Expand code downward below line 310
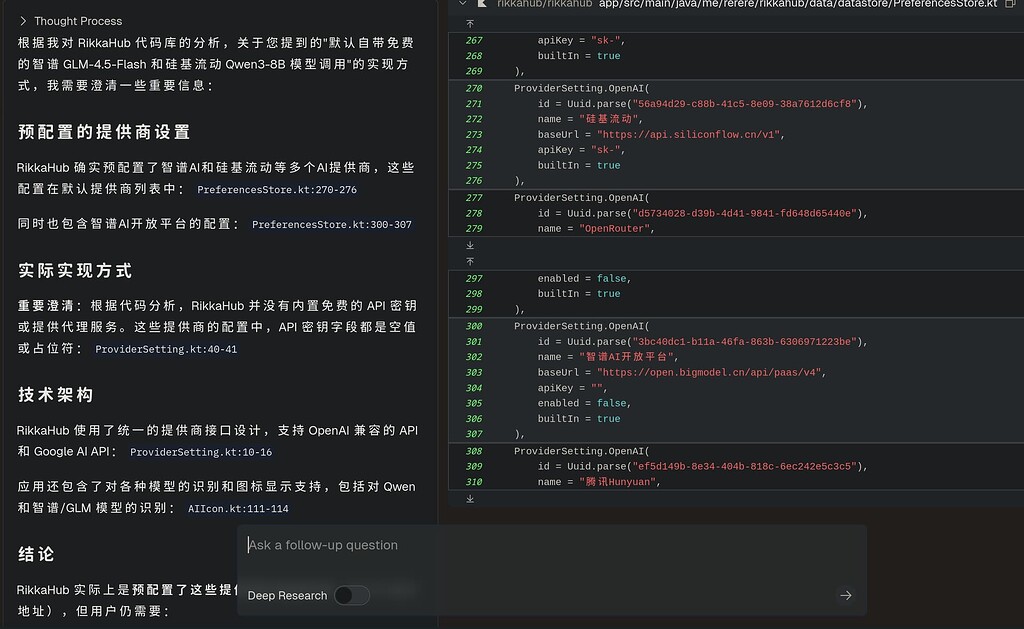The image size is (1024, 629). 470,499
